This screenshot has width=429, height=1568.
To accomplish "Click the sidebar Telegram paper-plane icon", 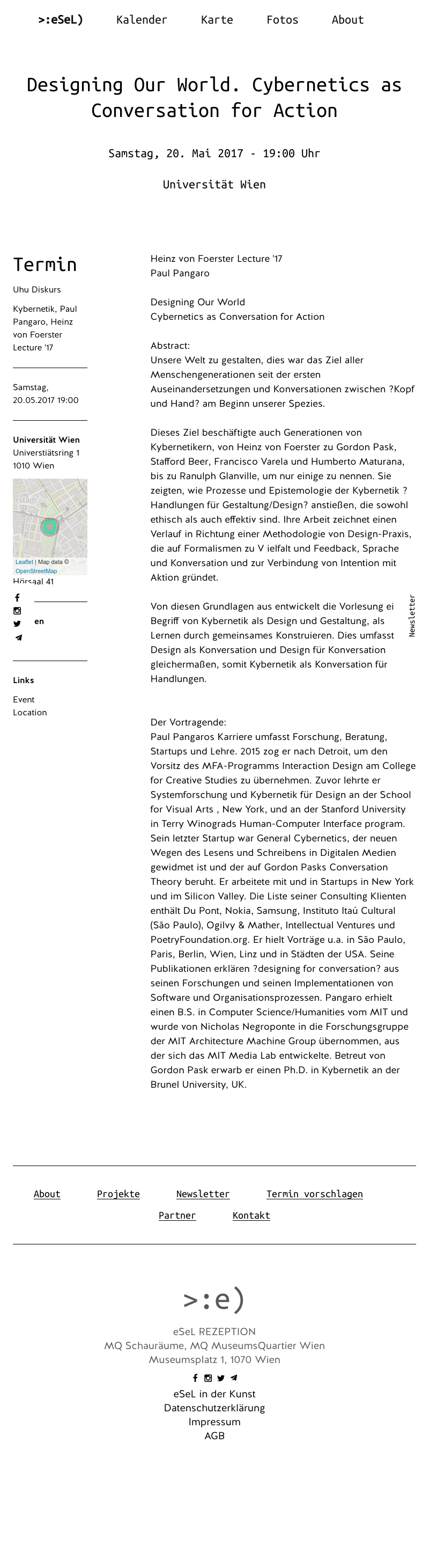I will [x=19, y=638].
